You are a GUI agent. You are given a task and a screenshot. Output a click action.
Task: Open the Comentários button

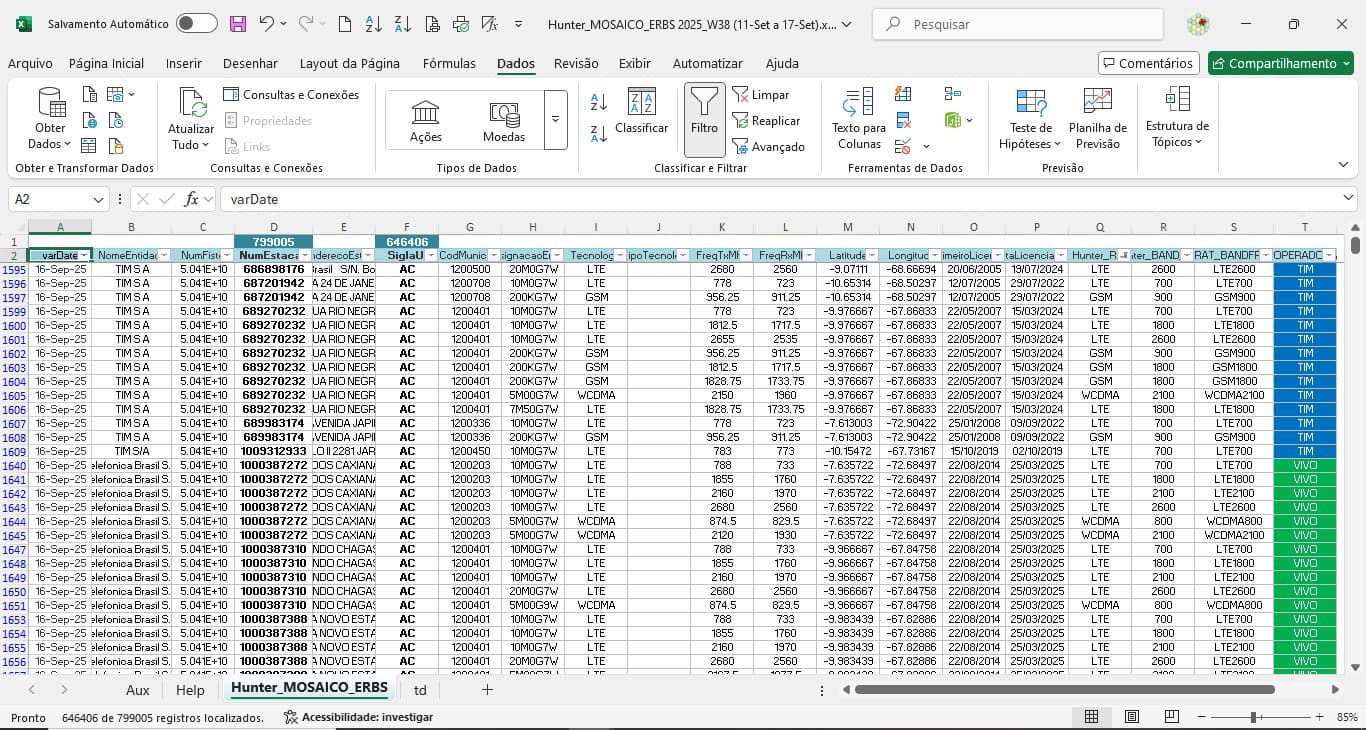(1148, 63)
